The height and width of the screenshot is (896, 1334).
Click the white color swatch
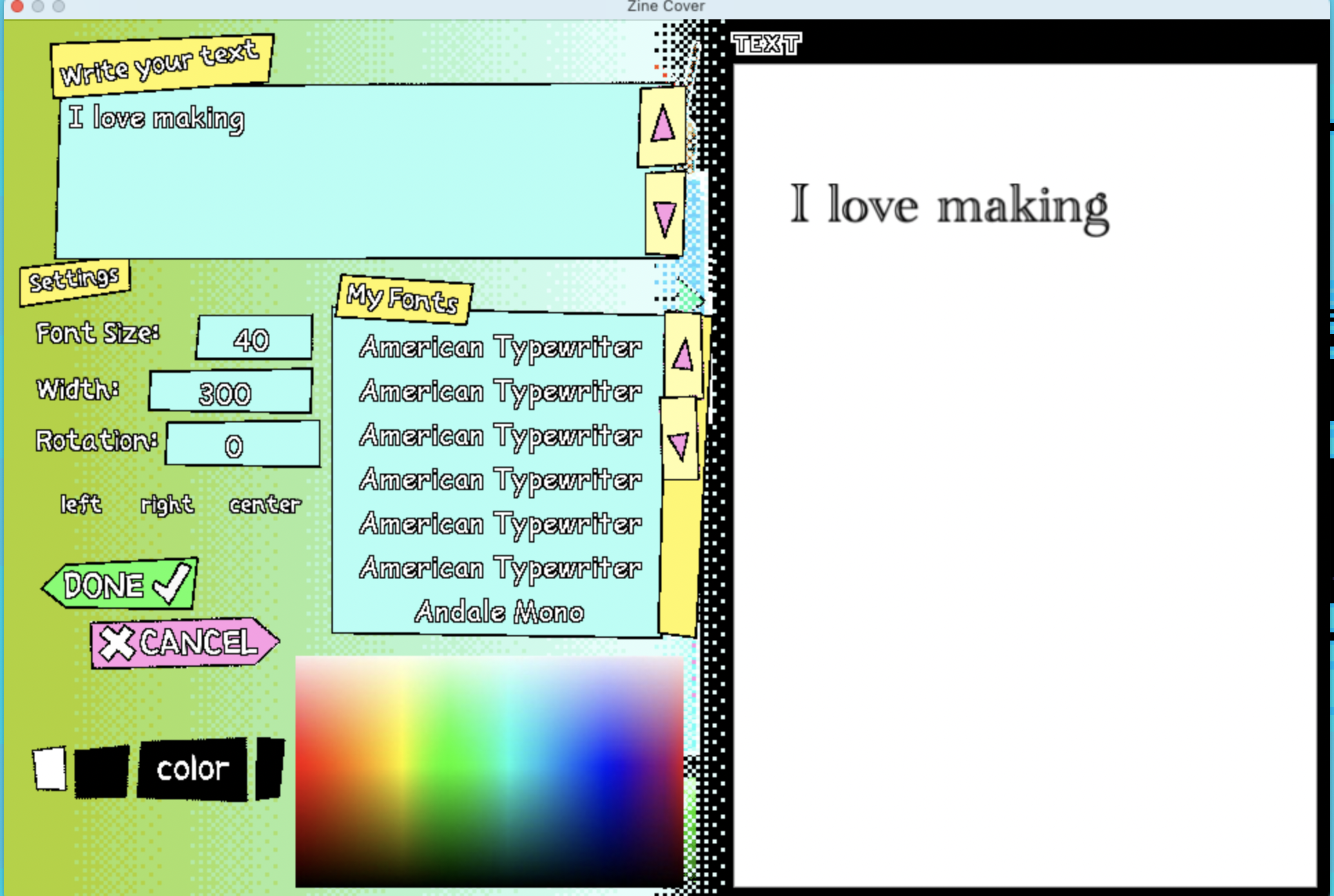click(x=48, y=768)
